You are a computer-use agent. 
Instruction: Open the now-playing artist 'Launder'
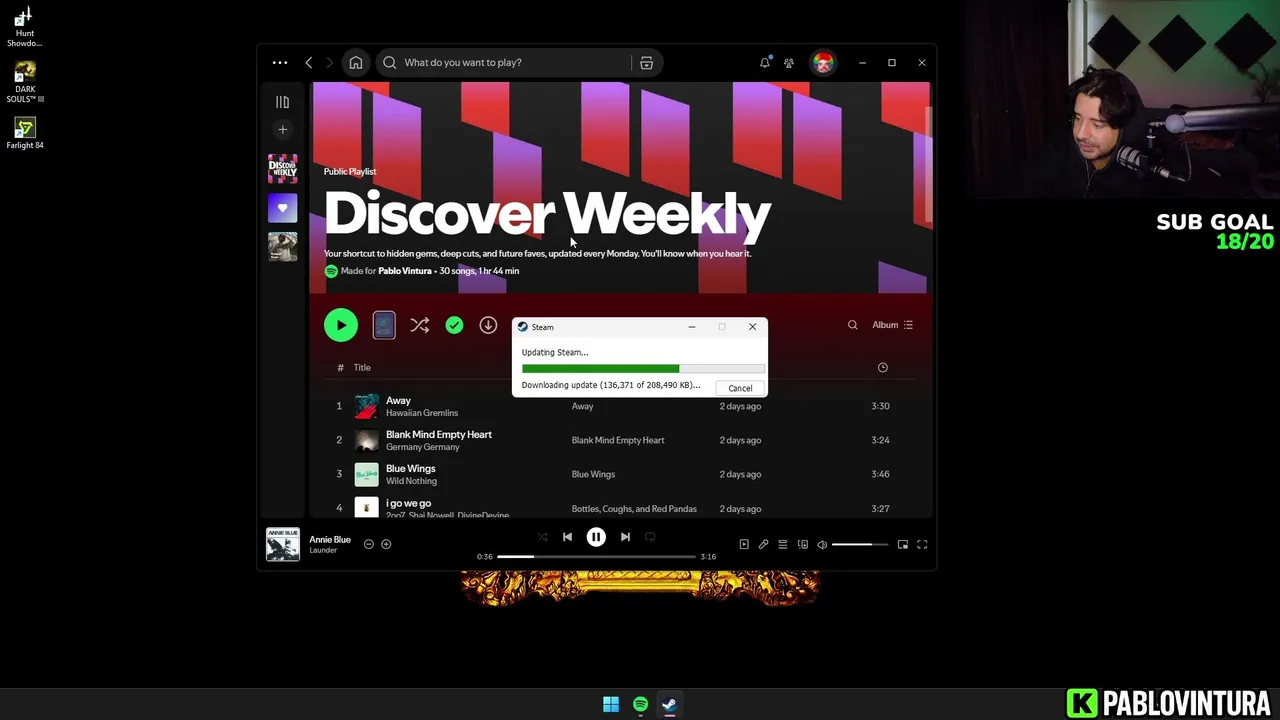(323, 550)
